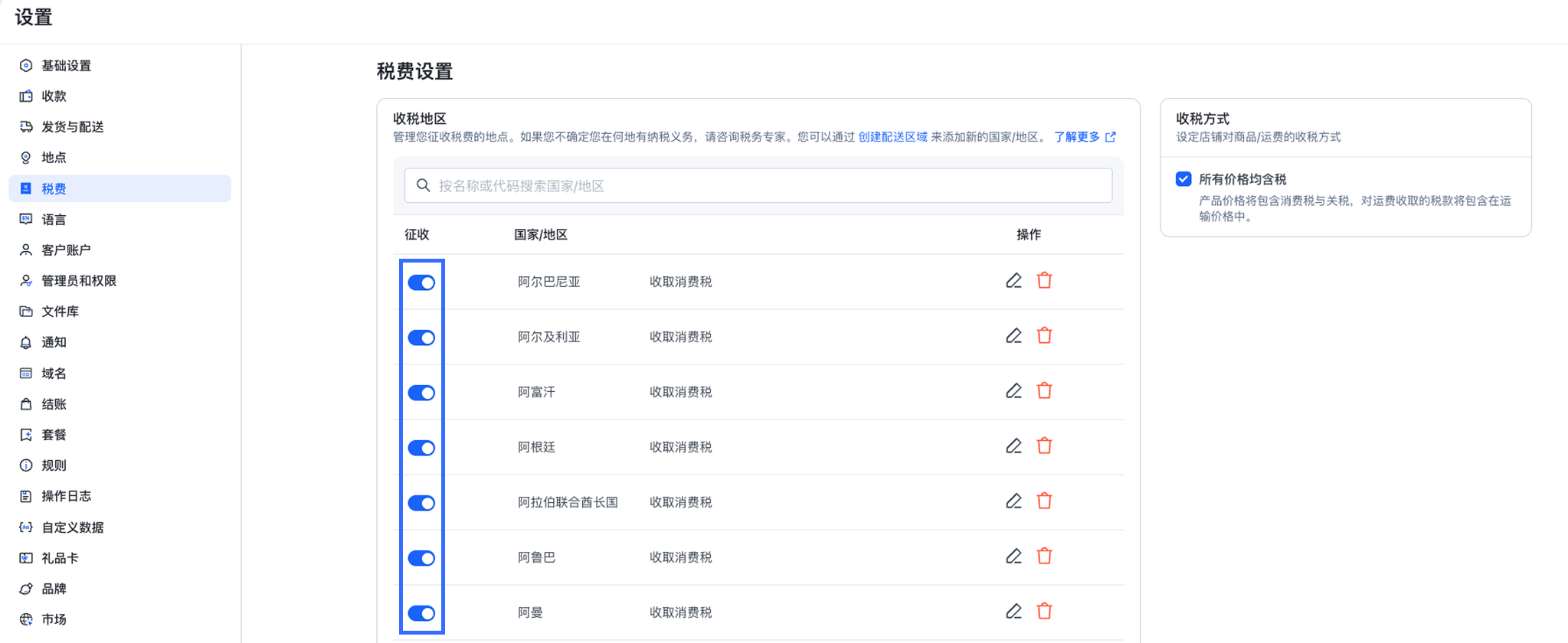Delete the 阿曼 tax row
1568x643 pixels.
click(1044, 612)
